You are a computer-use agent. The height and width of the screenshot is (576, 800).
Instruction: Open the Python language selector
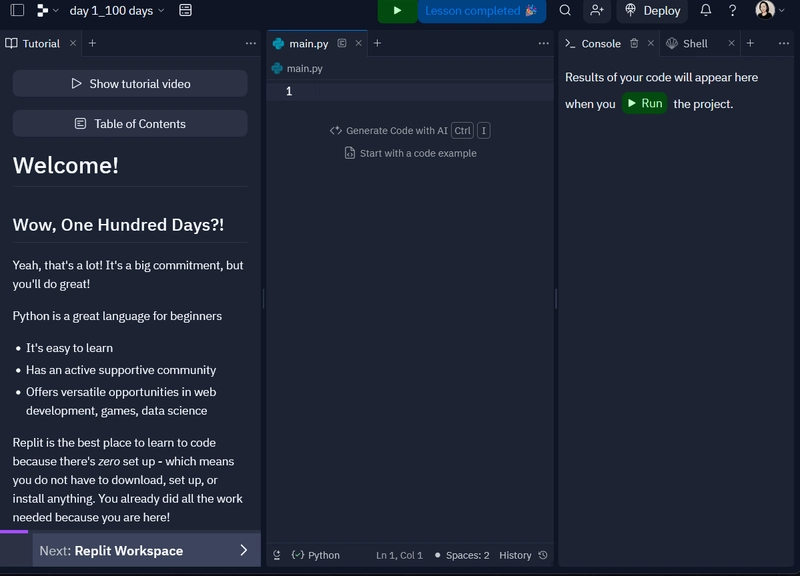pyautogui.click(x=315, y=555)
